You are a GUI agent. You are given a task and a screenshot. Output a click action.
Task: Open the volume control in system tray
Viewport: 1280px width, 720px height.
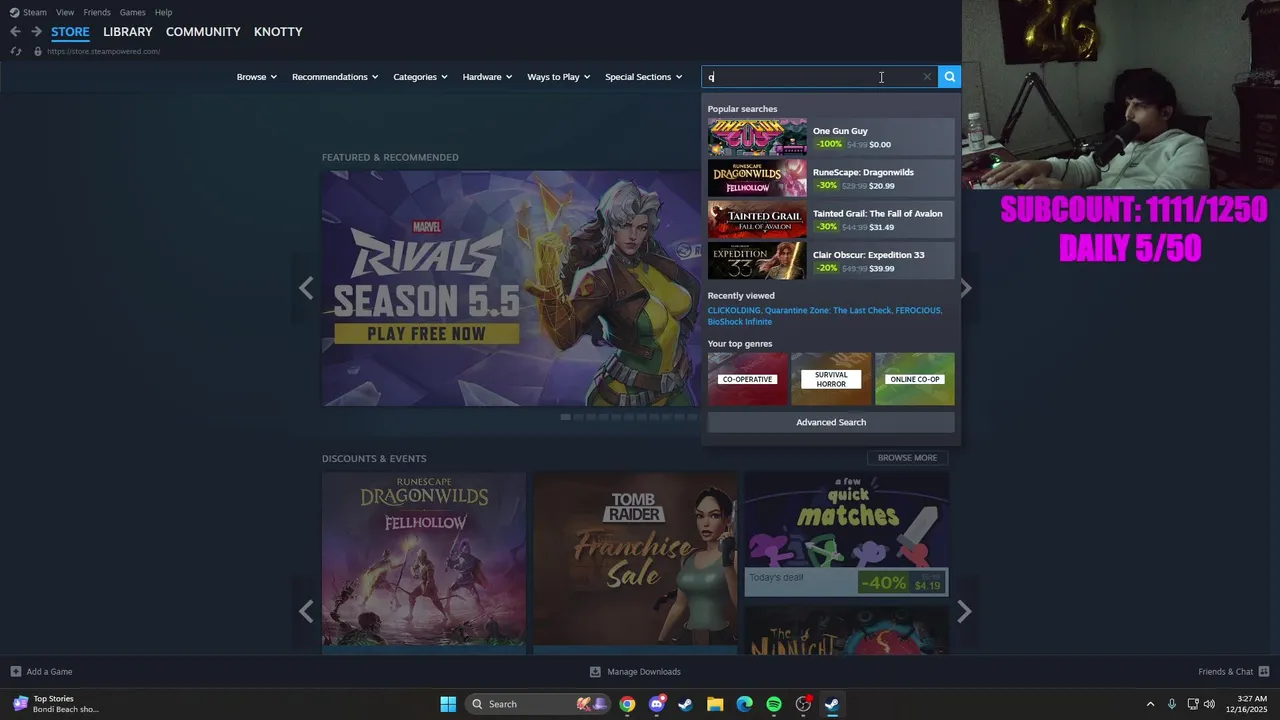(1209, 704)
